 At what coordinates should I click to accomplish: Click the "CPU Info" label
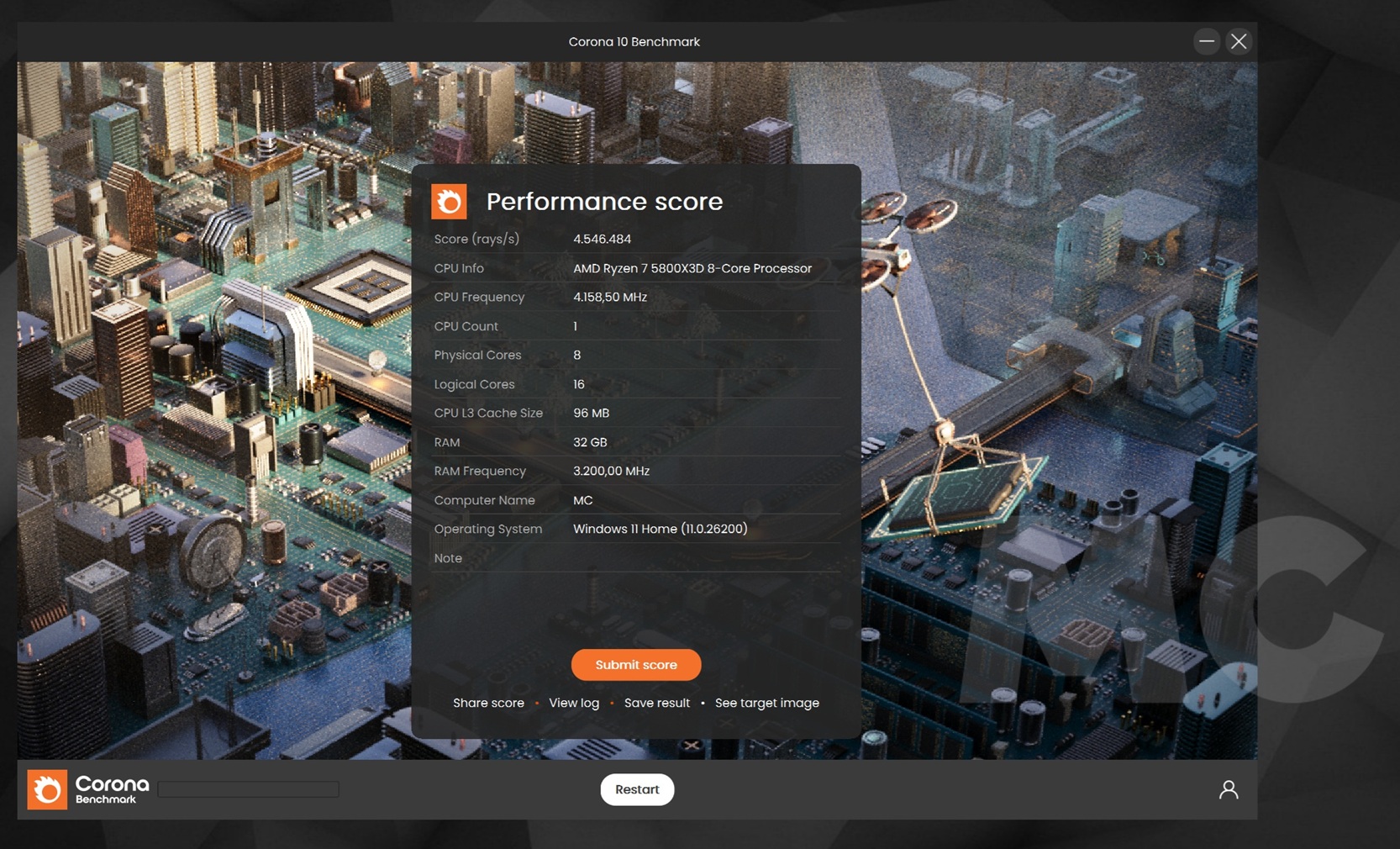click(459, 268)
